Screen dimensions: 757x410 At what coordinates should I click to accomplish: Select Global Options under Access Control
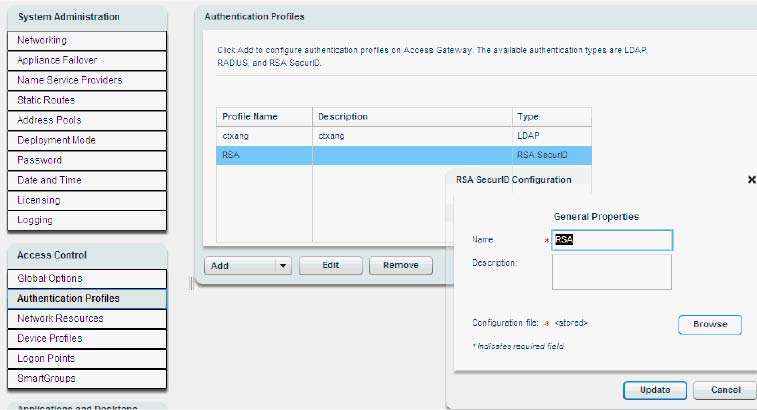click(87, 279)
